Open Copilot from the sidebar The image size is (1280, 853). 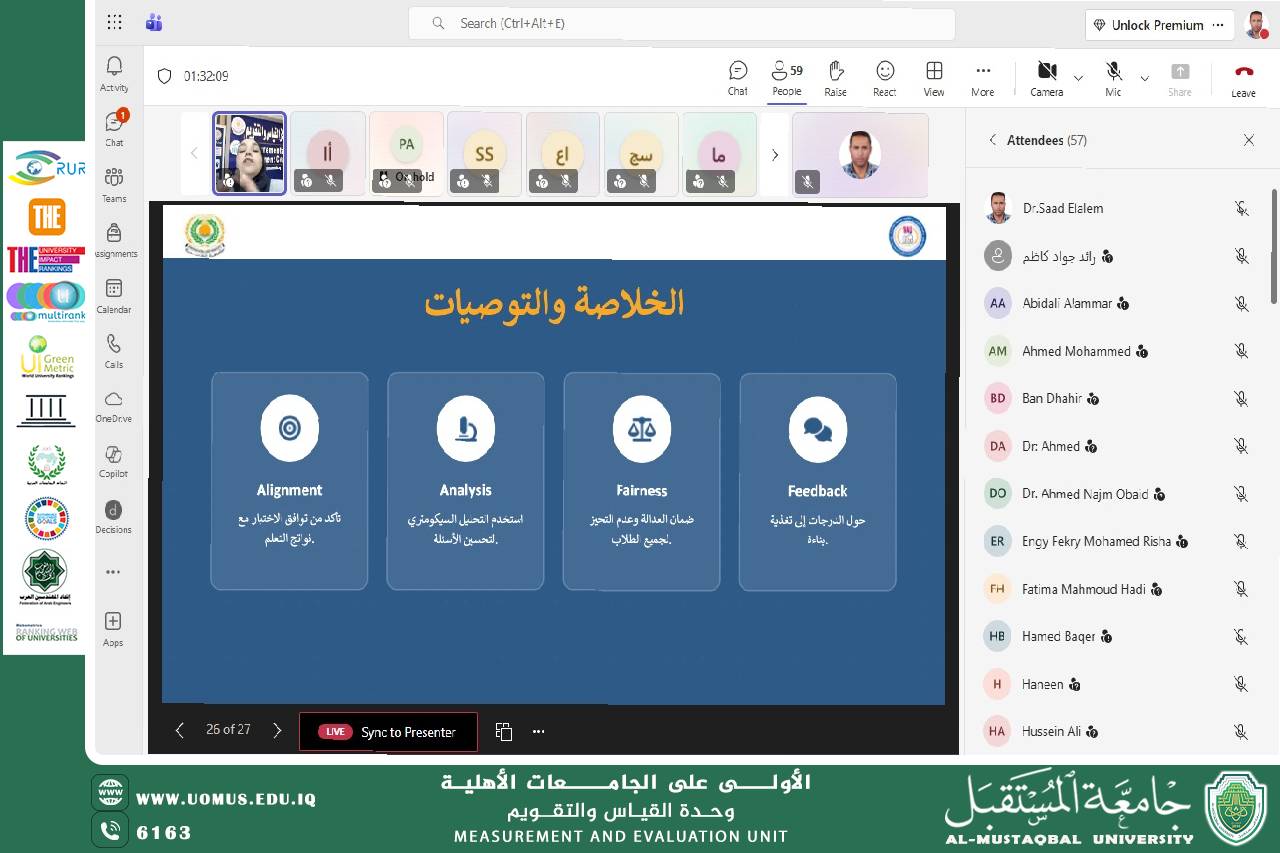[x=114, y=461]
